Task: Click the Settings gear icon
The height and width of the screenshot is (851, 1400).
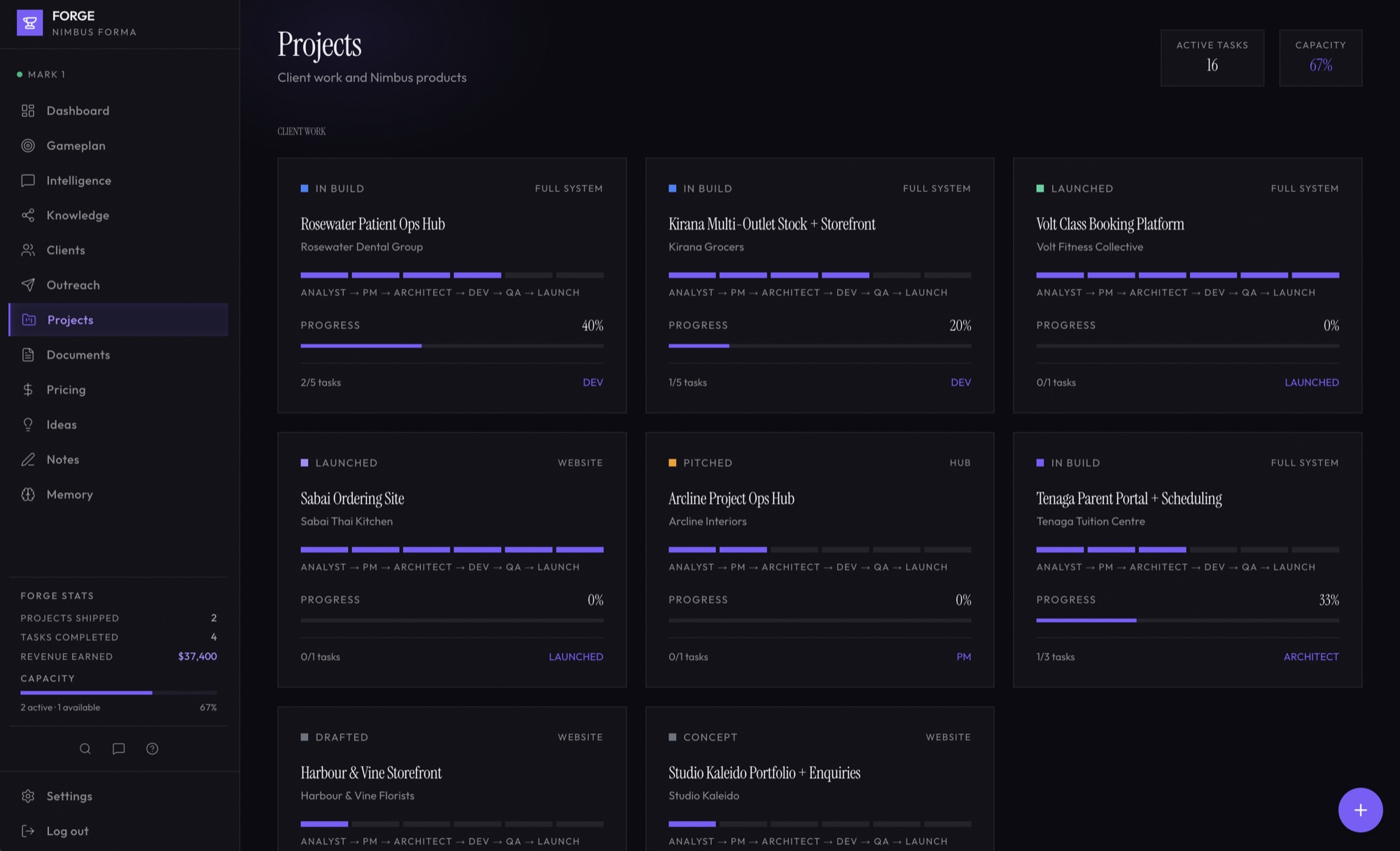Action: tap(28, 796)
